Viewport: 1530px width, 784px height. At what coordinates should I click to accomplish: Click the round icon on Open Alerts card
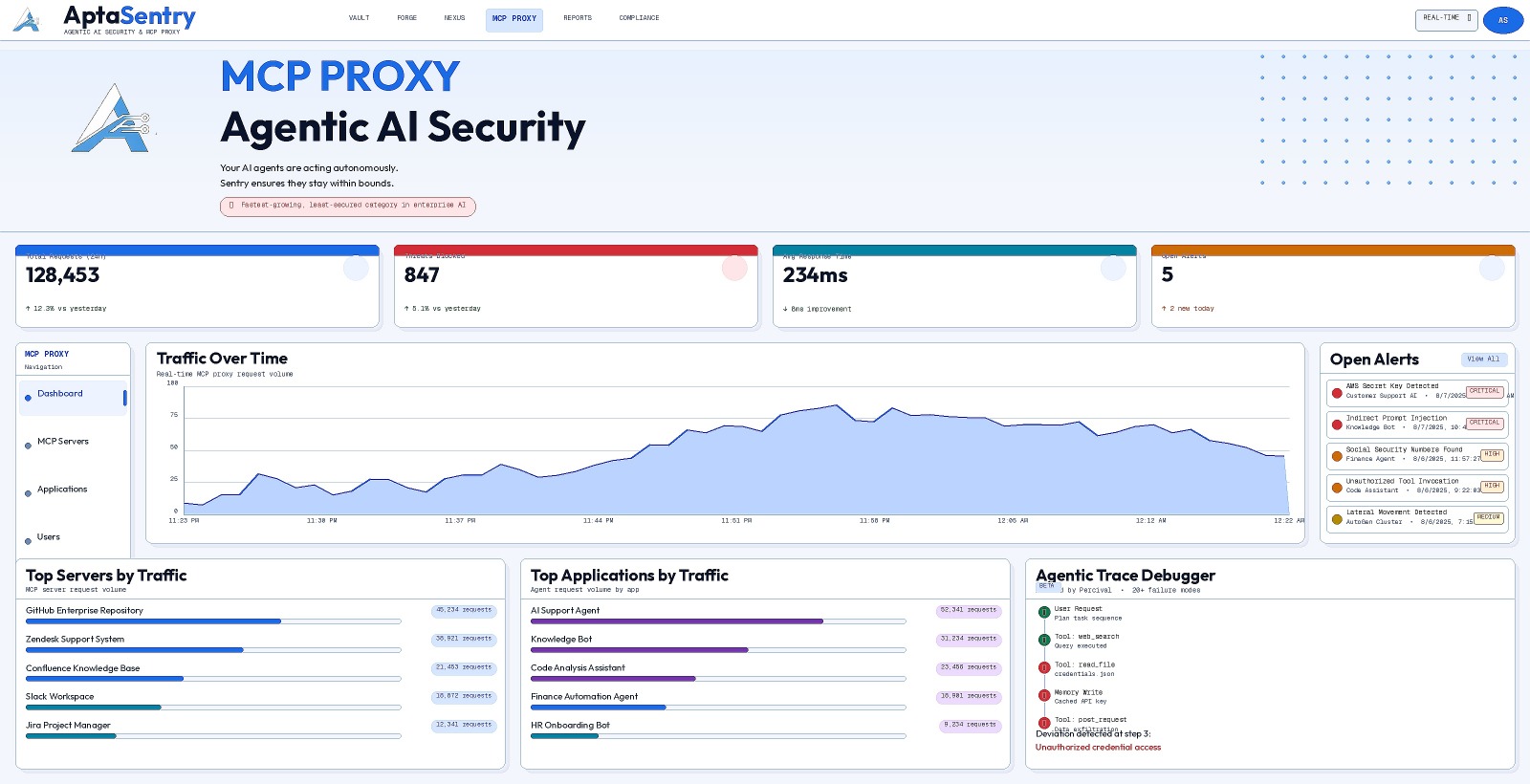(x=1492, y=269)
